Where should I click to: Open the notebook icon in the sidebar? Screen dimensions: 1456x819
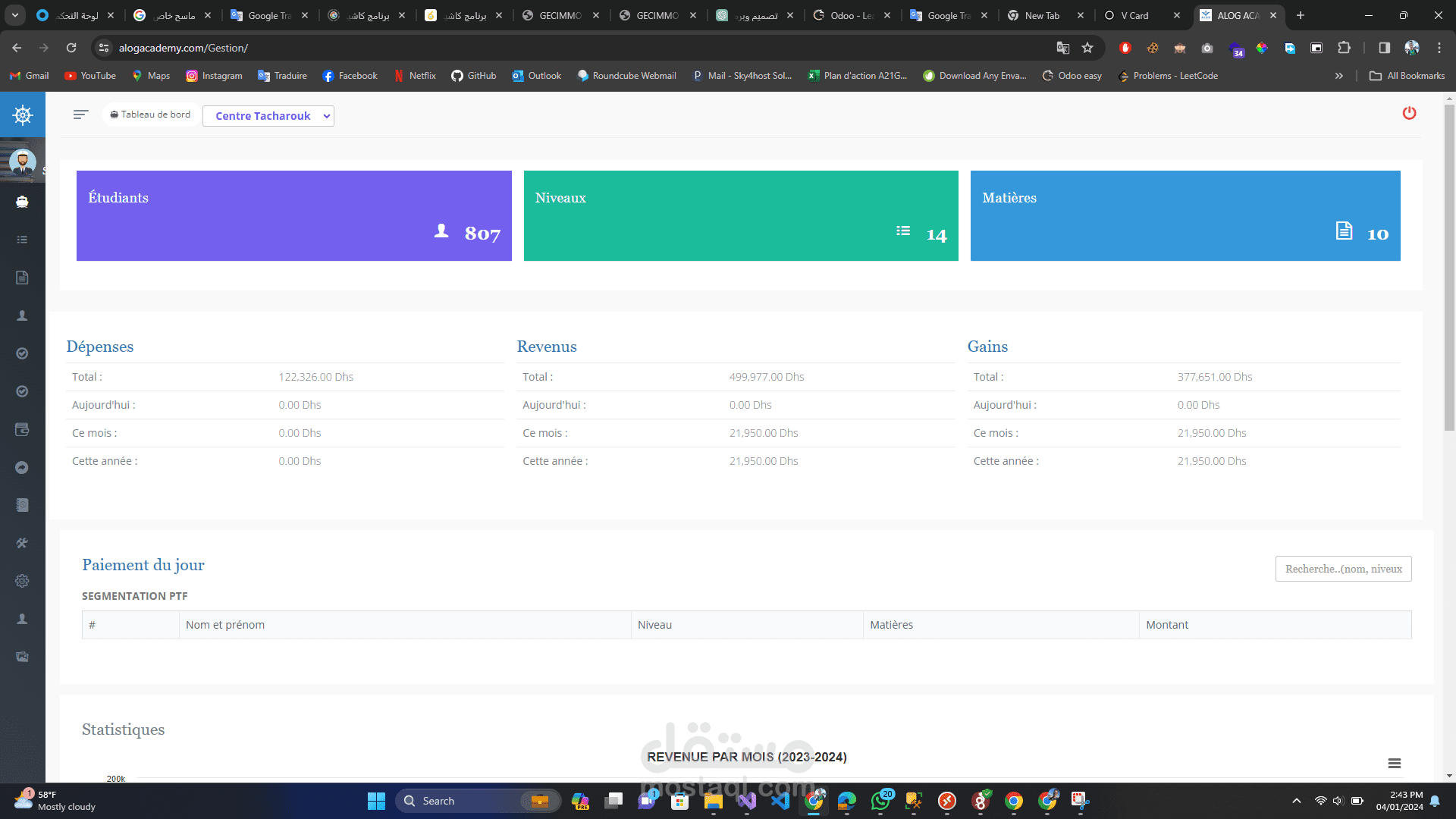[22, 505]
